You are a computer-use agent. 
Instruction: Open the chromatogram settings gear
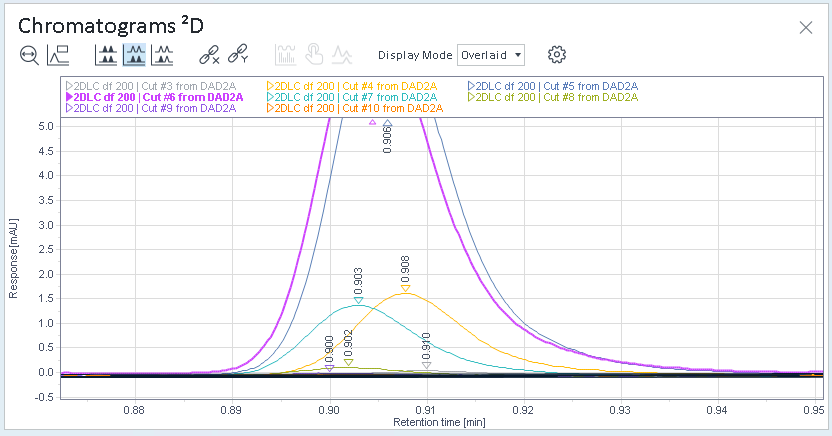click(557, 55)
